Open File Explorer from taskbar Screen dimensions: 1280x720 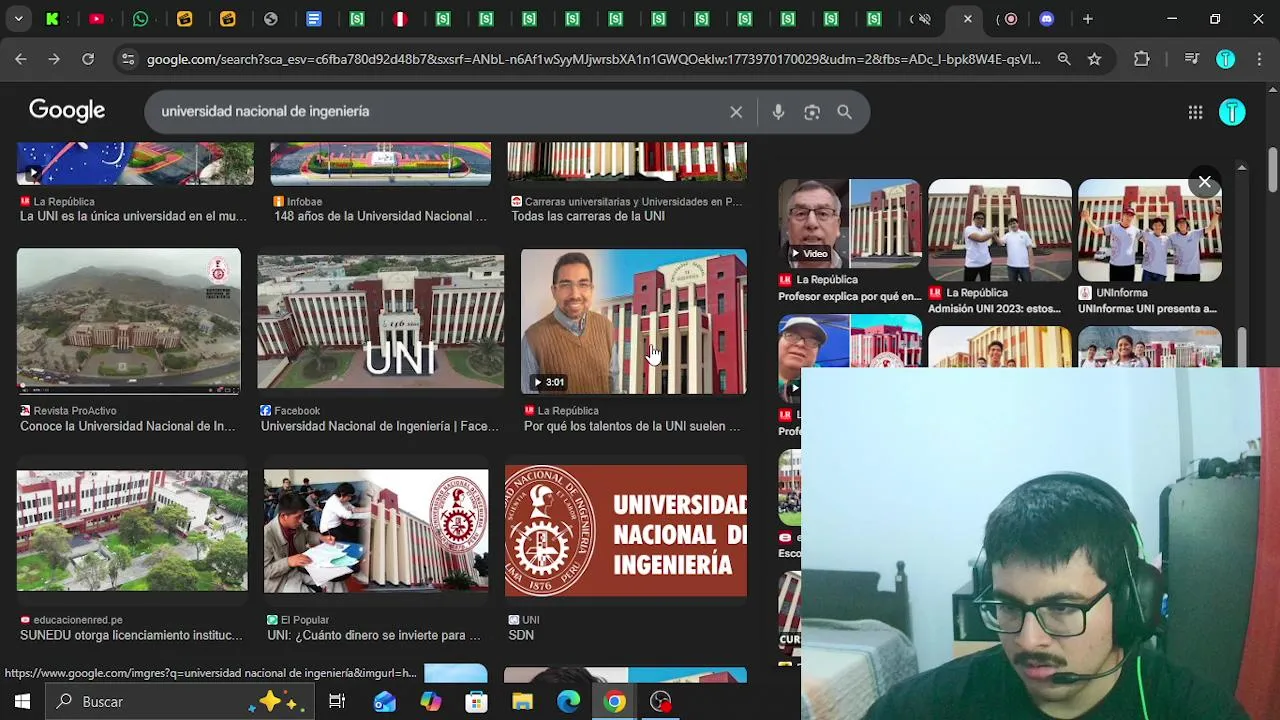(523, 702)
